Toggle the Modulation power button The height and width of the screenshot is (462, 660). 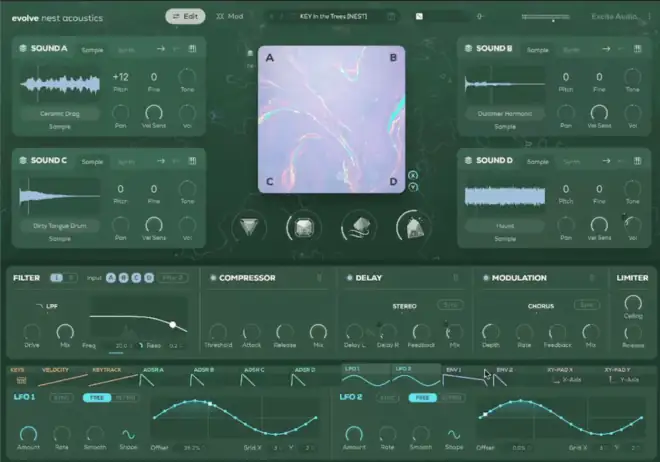coord(486,278)
